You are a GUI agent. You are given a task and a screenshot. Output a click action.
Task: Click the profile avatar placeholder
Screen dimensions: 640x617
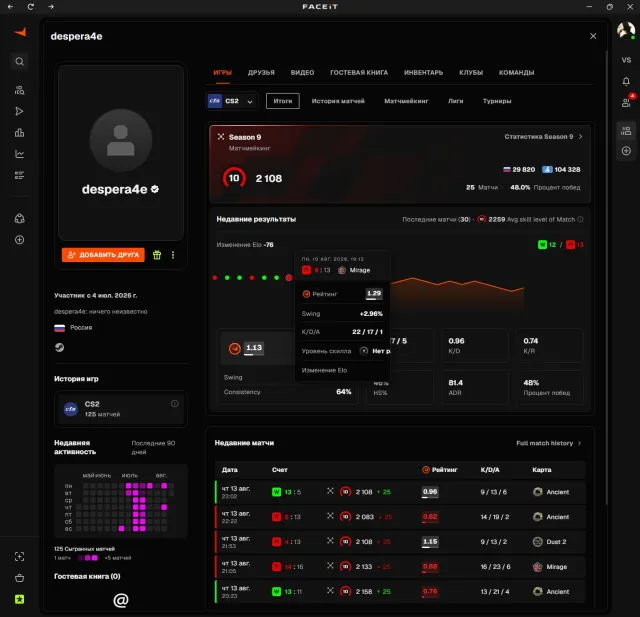point(121,140)
